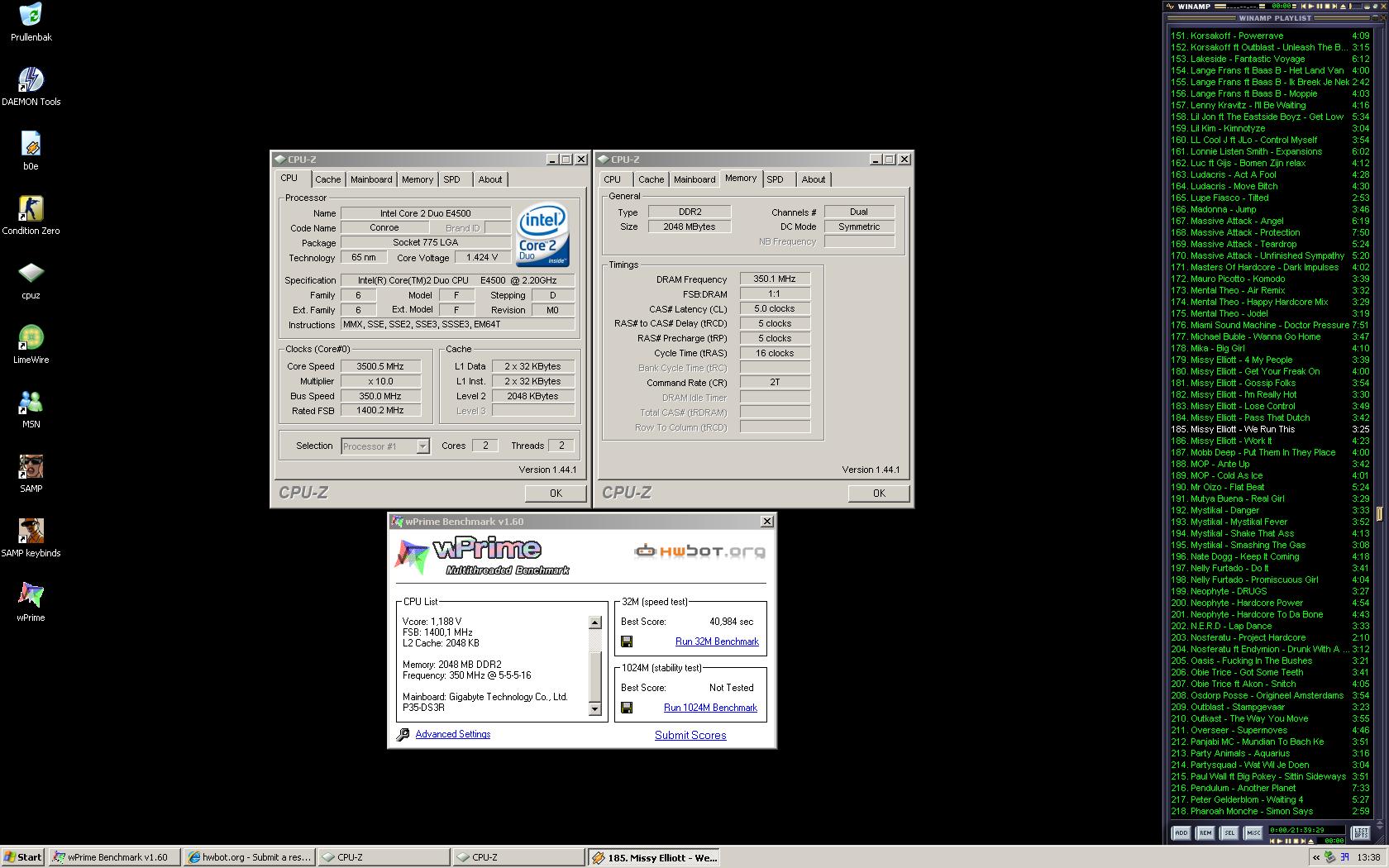Click the Intel Core 2 Duo logo
Image resolution: width=1389 pixels, height=868 pixels.
click(542, 236)
